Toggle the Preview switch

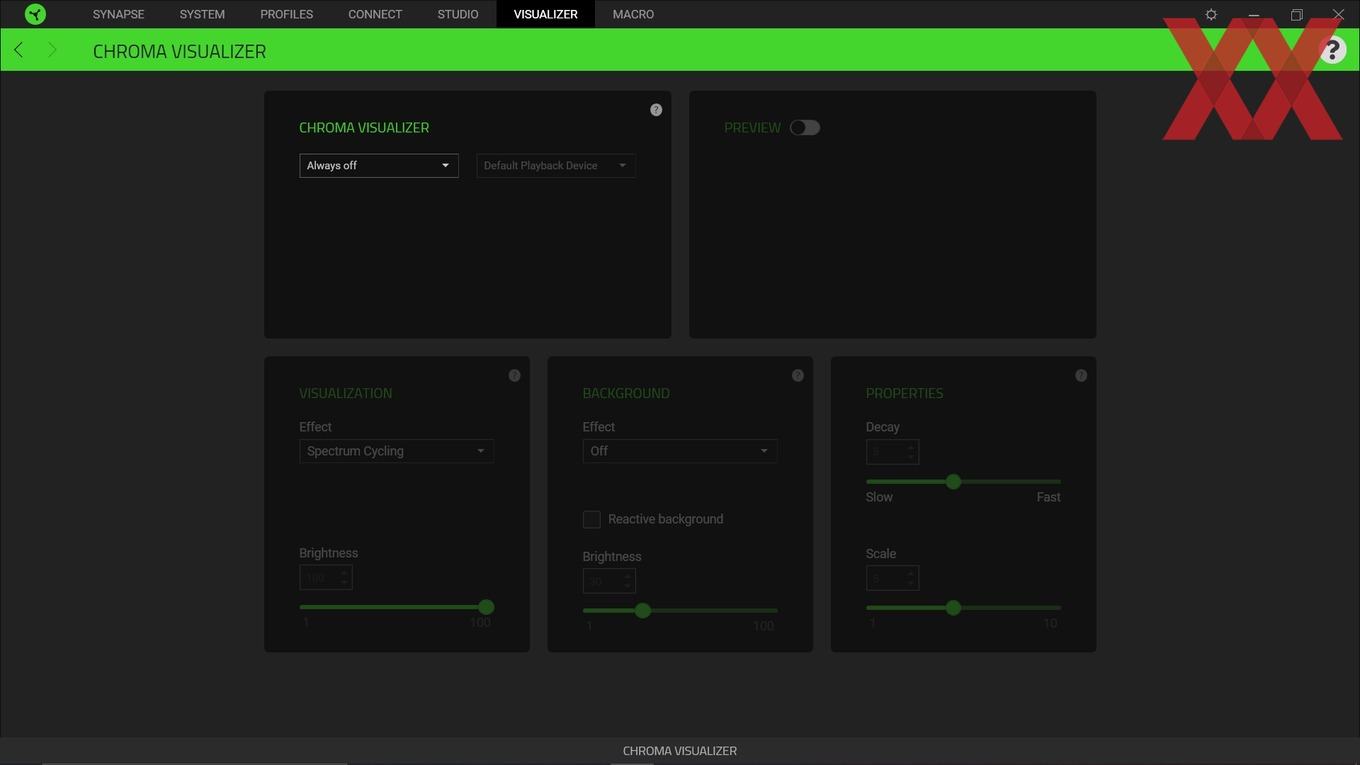(804, 127)
